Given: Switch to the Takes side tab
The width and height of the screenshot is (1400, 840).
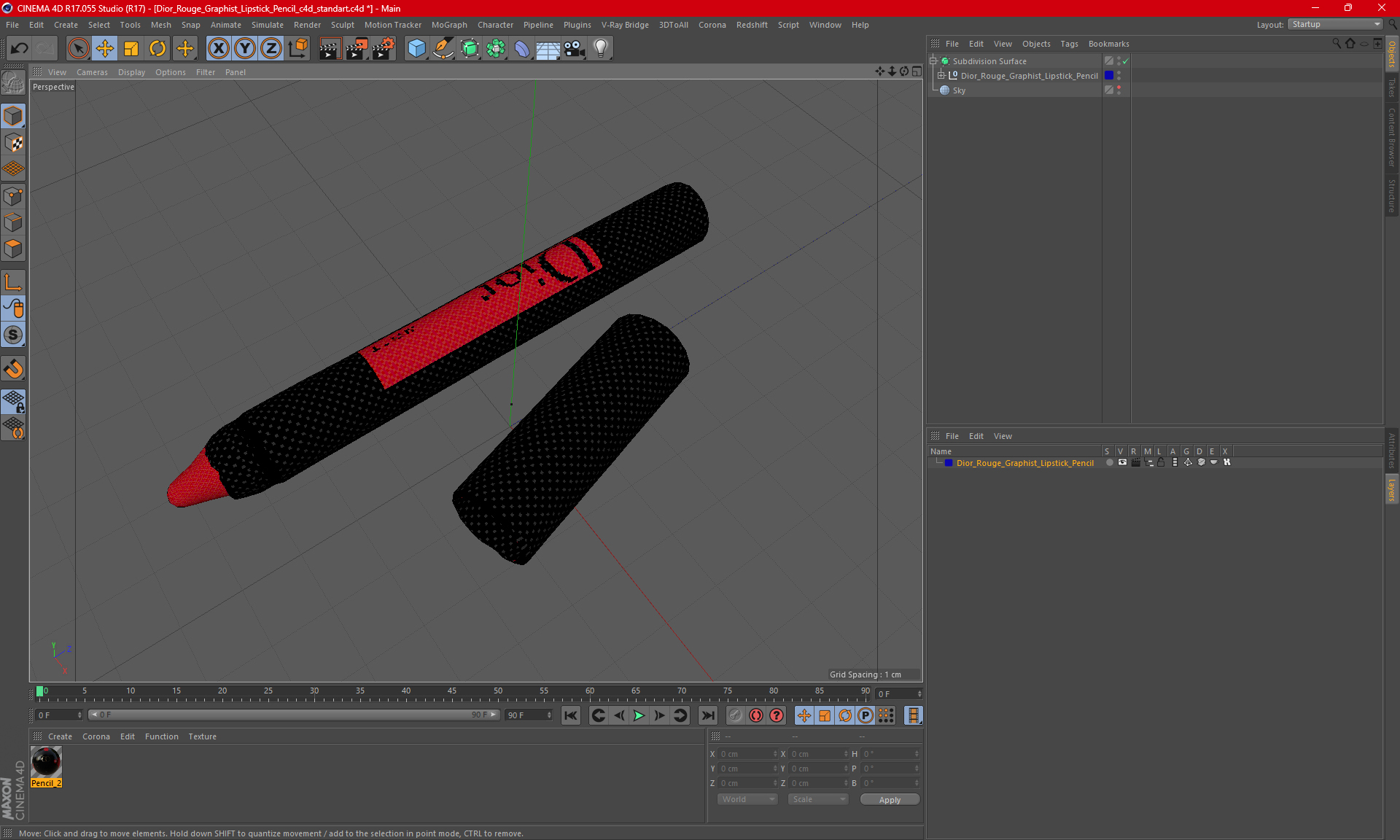Looking at the screenshot, I should click(1392, 88).
